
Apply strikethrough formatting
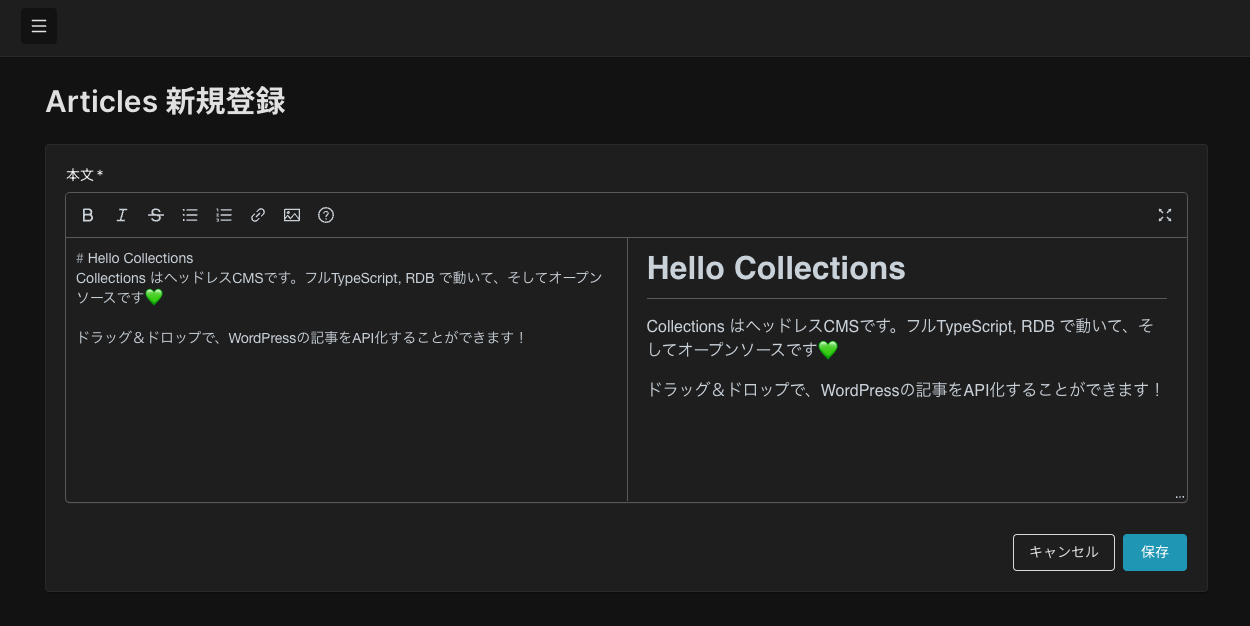[155, 215]
